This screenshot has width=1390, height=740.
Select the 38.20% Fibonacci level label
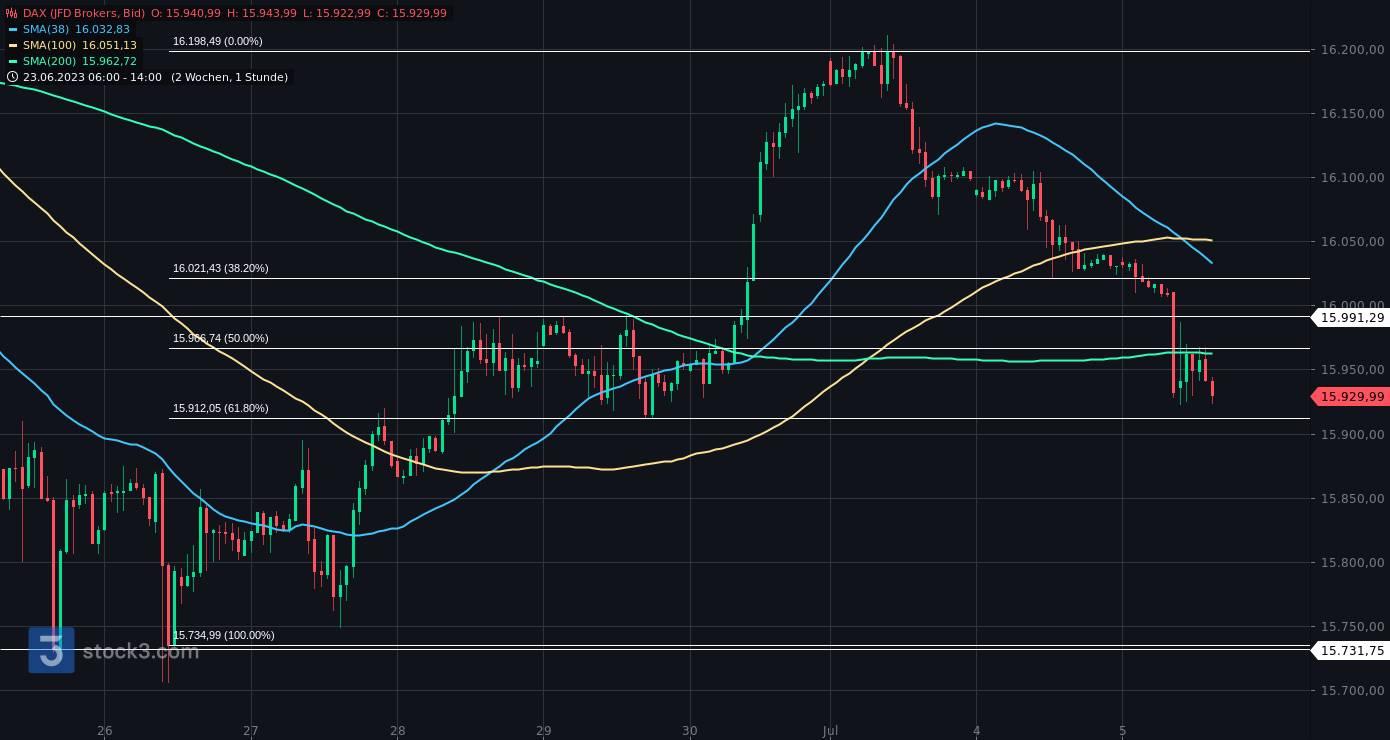point(220,268)
